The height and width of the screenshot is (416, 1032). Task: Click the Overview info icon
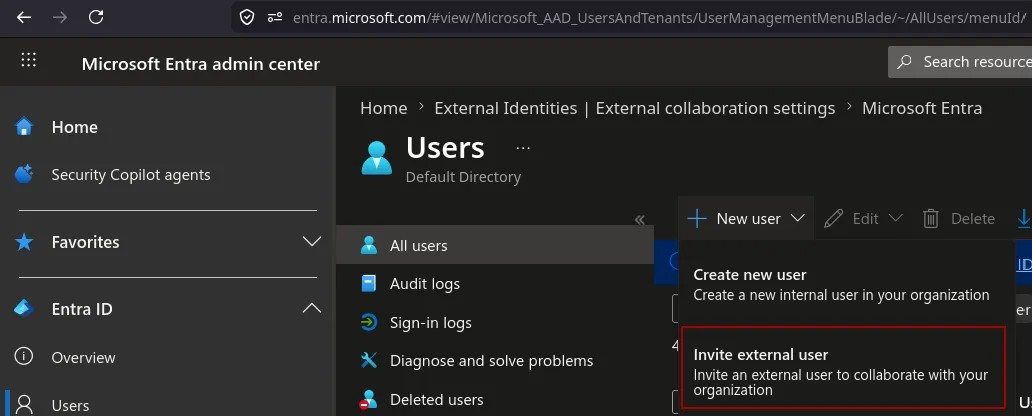click(x=24, y=357)
